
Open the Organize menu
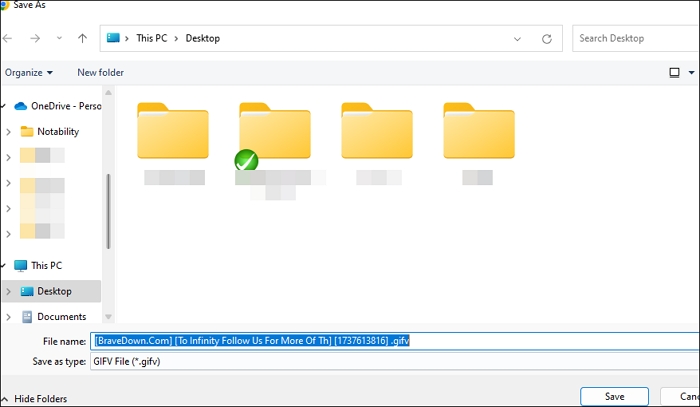[28, 72]
